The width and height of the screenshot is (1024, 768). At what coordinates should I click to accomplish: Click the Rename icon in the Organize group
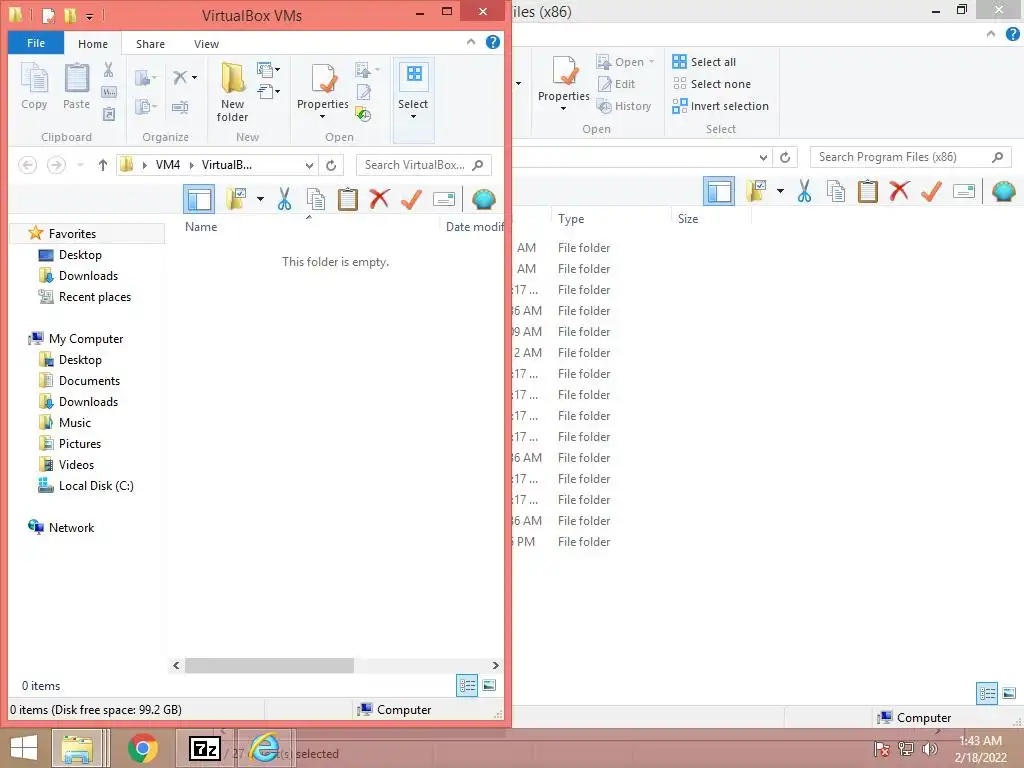180,107
